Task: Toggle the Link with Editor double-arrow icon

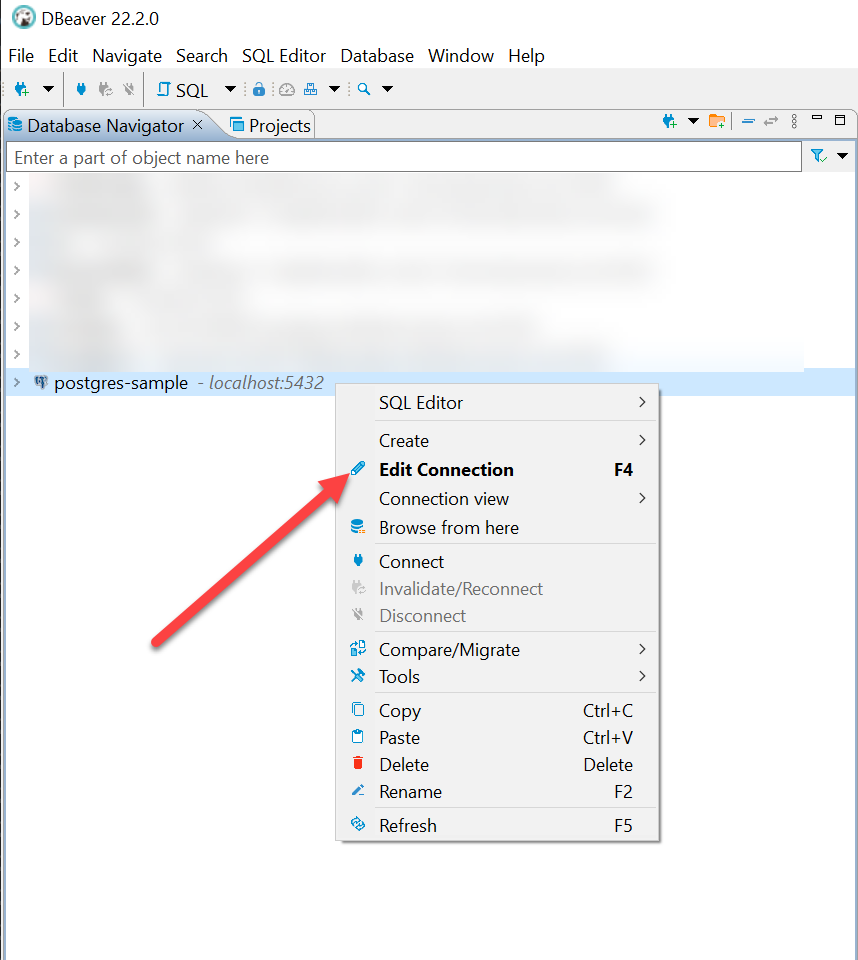Action: (771, 121)
